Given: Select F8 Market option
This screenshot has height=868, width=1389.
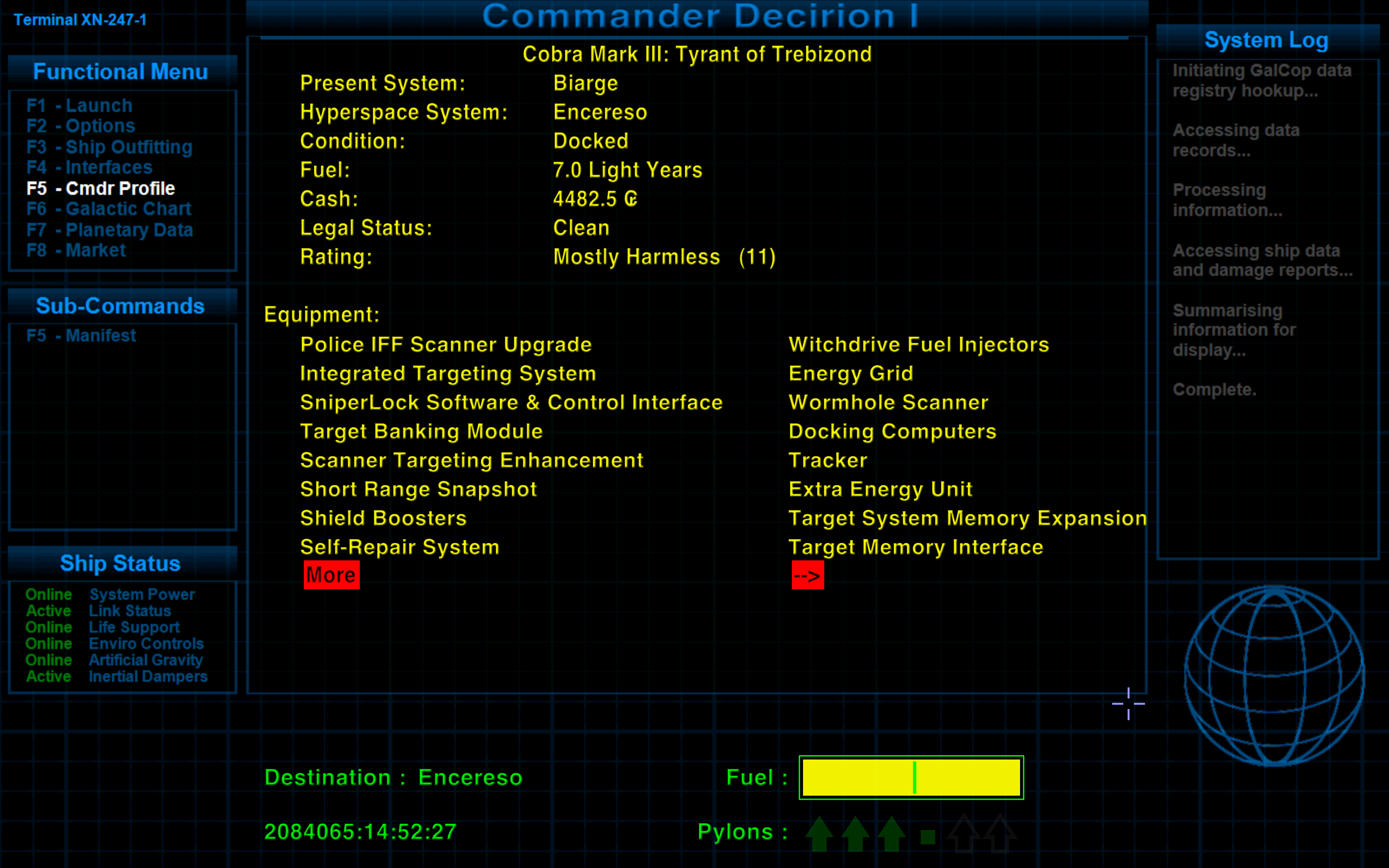Looking at the screenshot, I should point(76,250).
